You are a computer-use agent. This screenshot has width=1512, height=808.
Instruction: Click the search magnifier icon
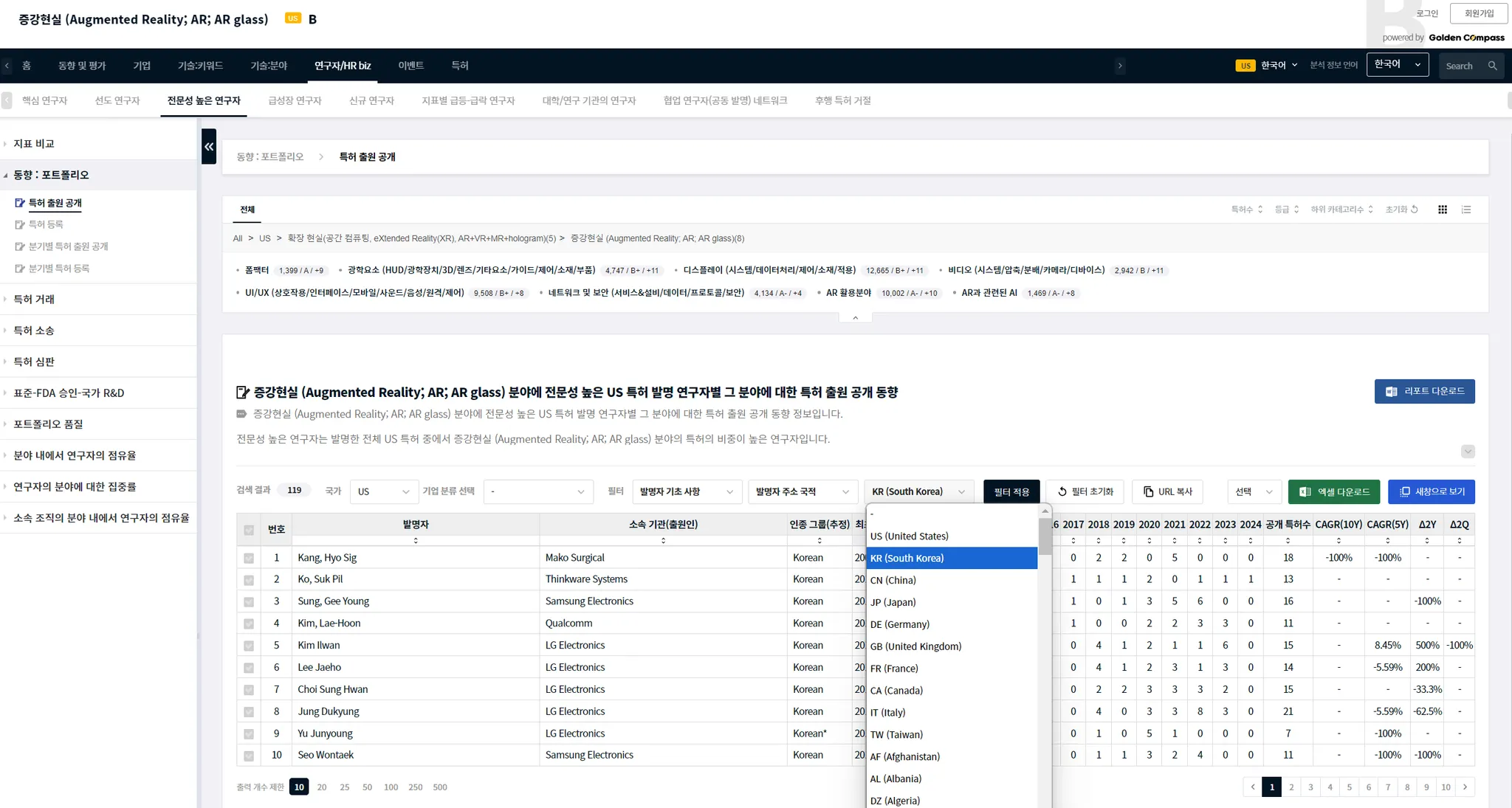click(x=1492, y=66)
